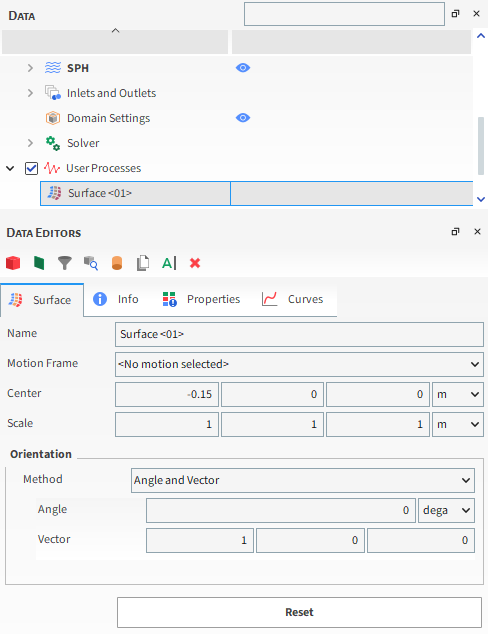Click the Center X field showing -0.15

tap(167, 394)
